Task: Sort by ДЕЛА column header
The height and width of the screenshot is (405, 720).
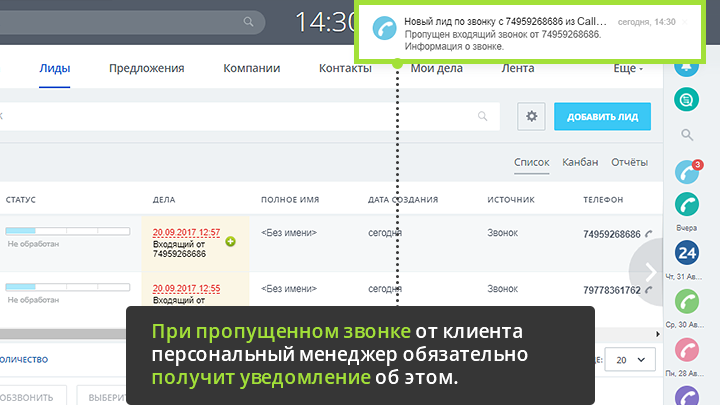Action: coord(164,200)
